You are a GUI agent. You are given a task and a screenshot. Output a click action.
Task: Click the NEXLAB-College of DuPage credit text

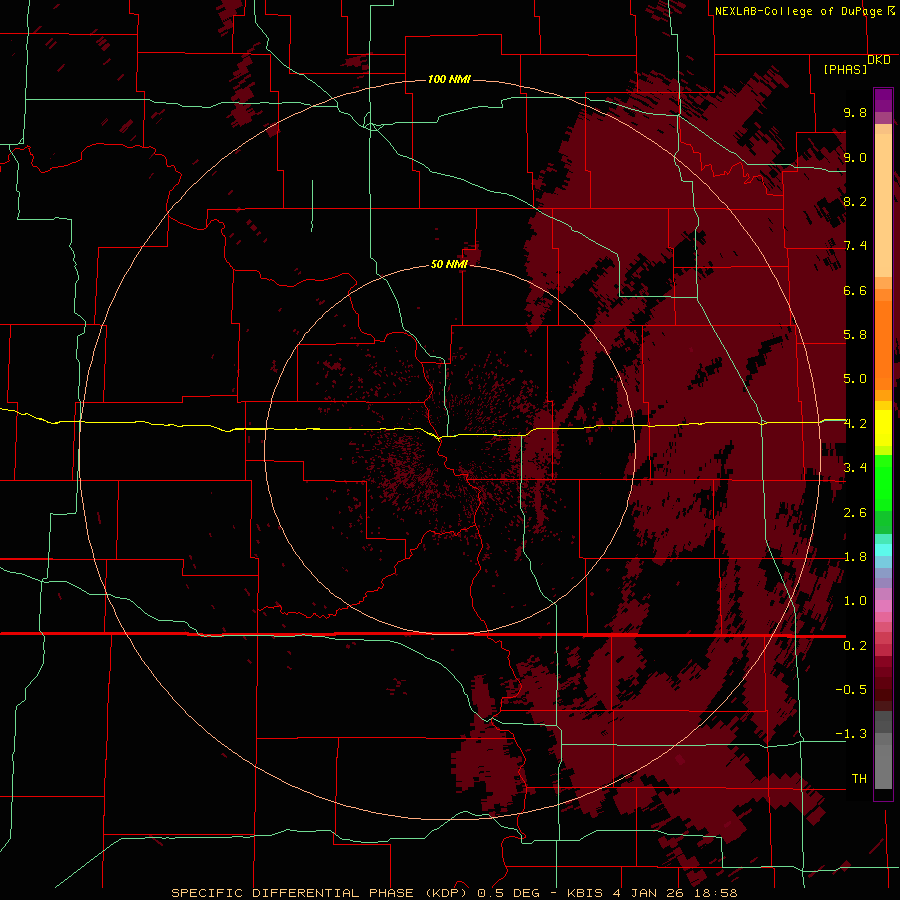coord(798,11)
